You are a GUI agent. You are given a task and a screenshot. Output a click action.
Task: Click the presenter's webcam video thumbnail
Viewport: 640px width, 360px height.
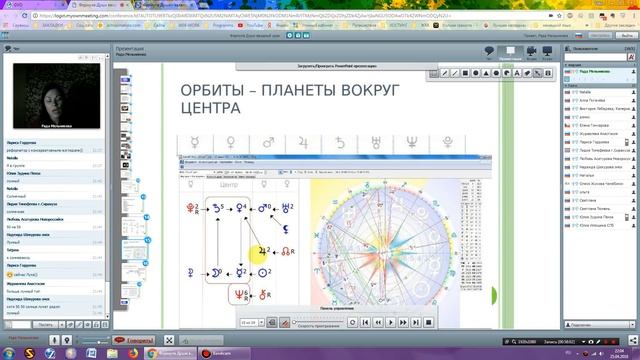pos(56,96)
